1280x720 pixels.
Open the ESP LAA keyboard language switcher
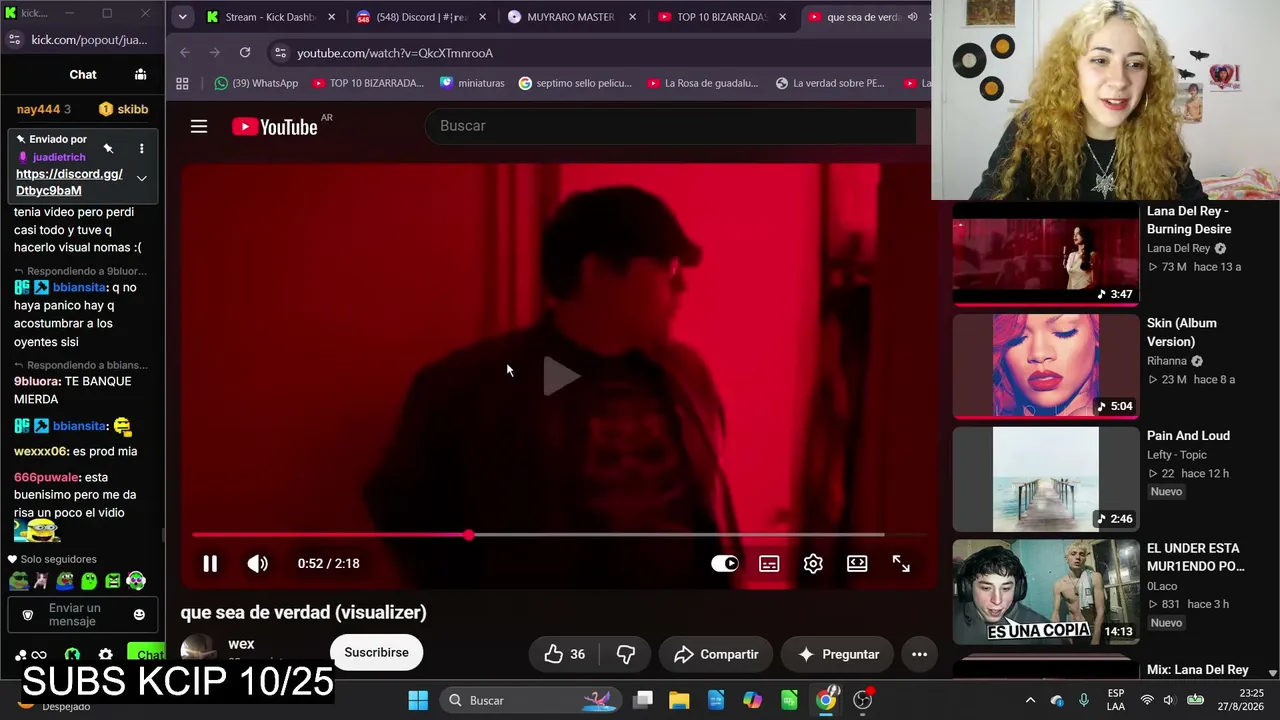click(1116, 700)
